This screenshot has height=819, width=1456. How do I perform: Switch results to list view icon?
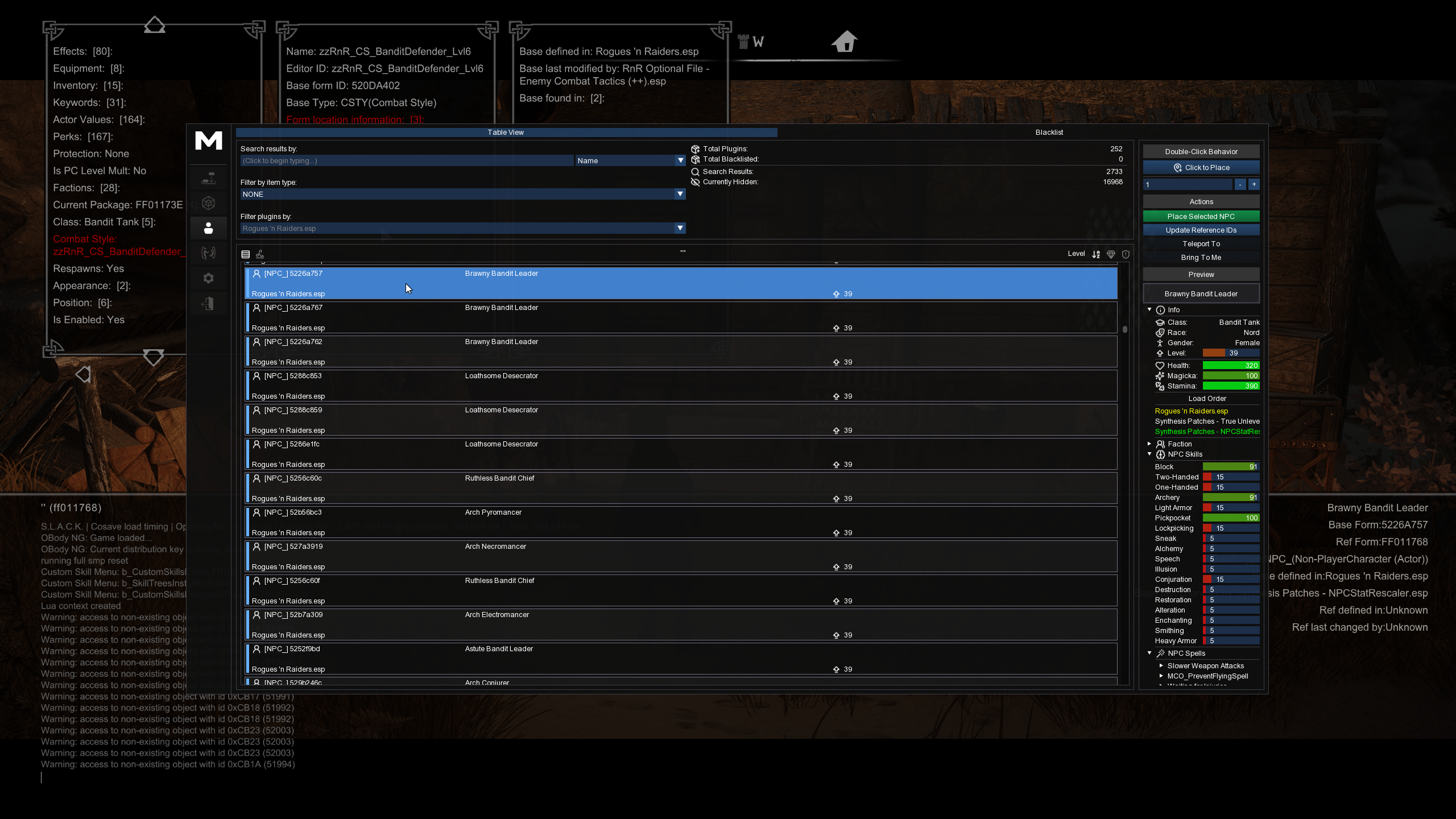(x=246, y=254)
